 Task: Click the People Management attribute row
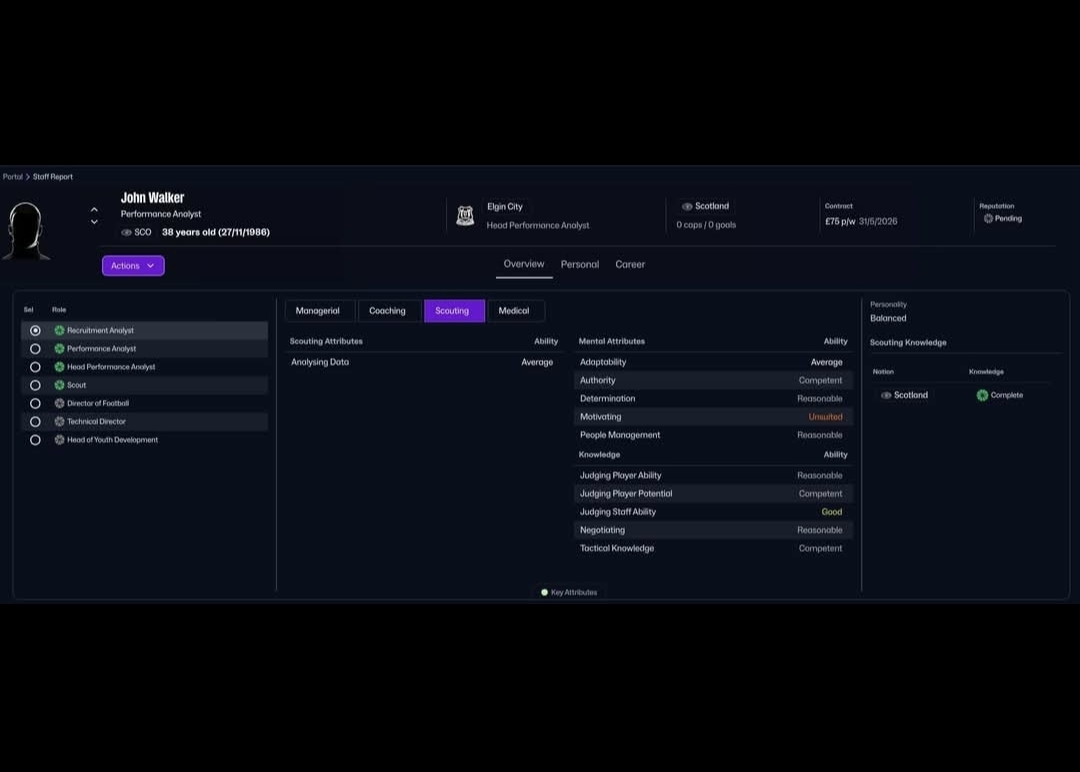point(712,435)
